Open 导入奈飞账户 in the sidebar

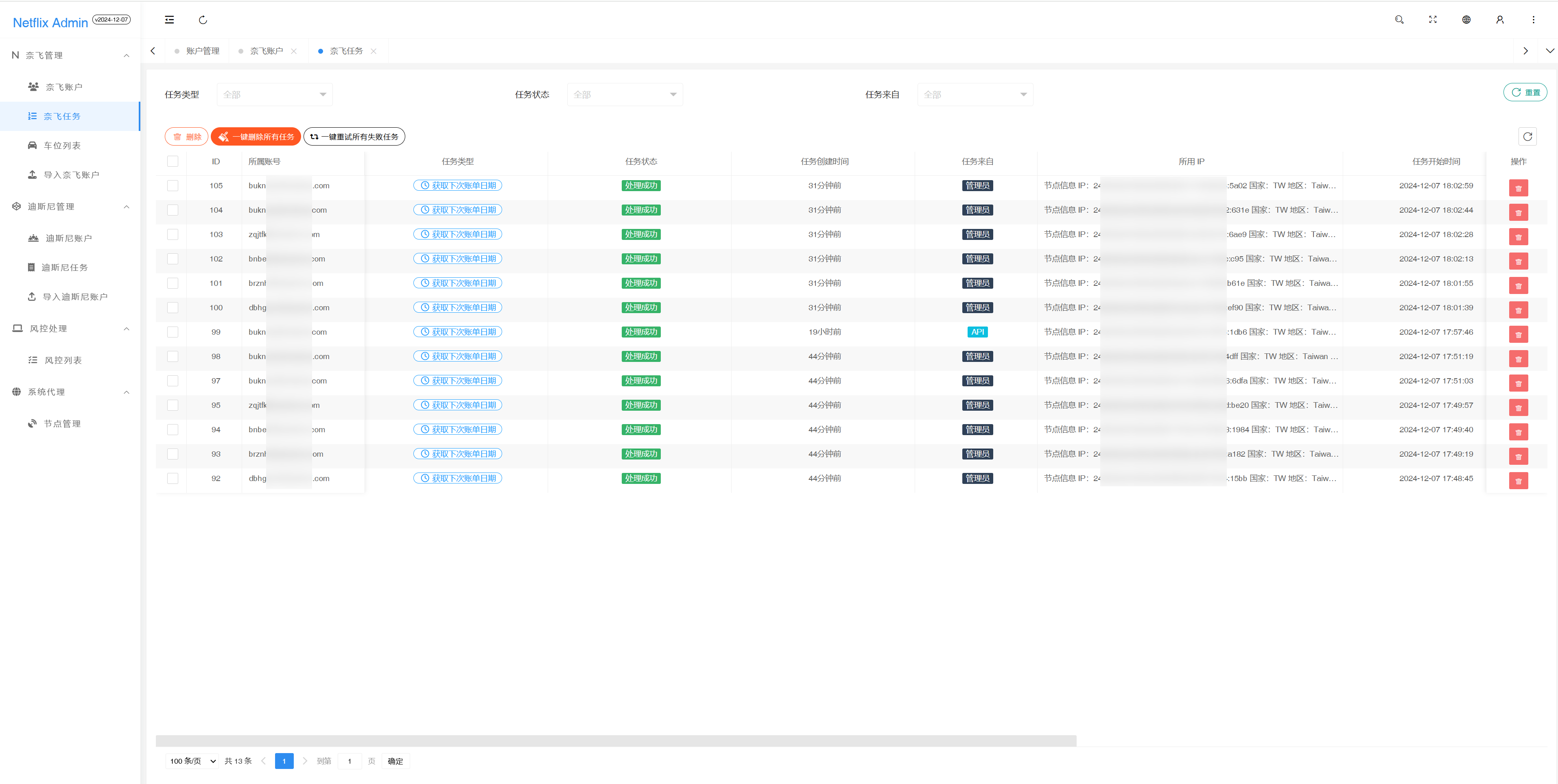point(70,175)
